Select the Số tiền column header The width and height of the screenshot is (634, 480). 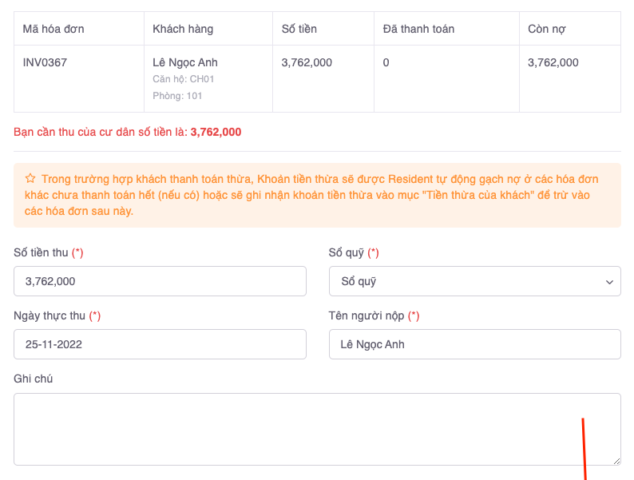pyautogui.click(x=301, y=29)
